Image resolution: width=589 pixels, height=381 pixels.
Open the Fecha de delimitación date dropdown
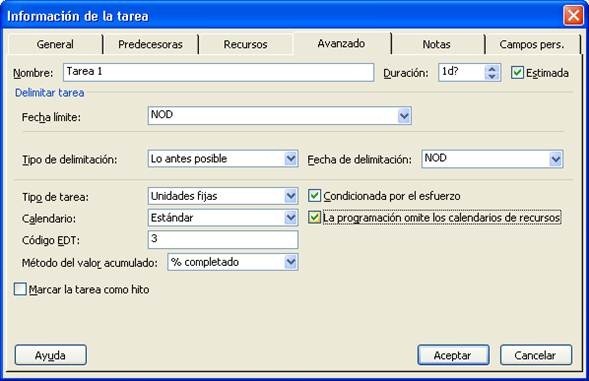[556, 159]
